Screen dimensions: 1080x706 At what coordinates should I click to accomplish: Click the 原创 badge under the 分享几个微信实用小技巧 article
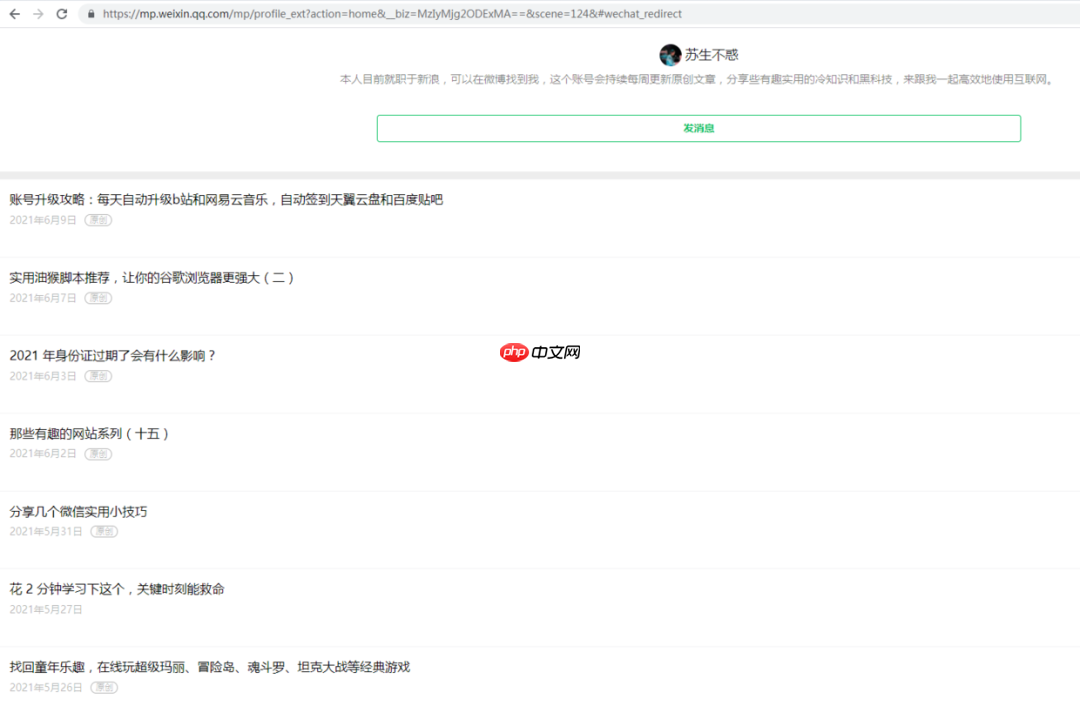(103, 532)
